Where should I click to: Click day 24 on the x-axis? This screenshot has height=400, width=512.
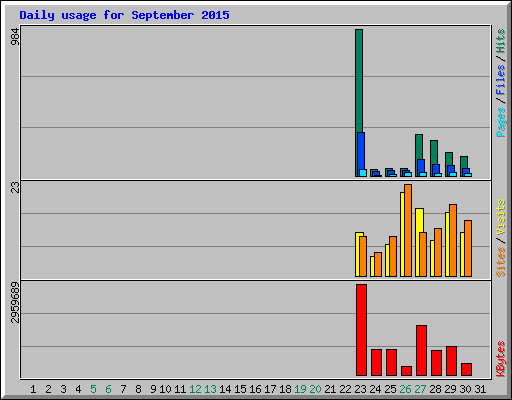(x=375, y=389)
